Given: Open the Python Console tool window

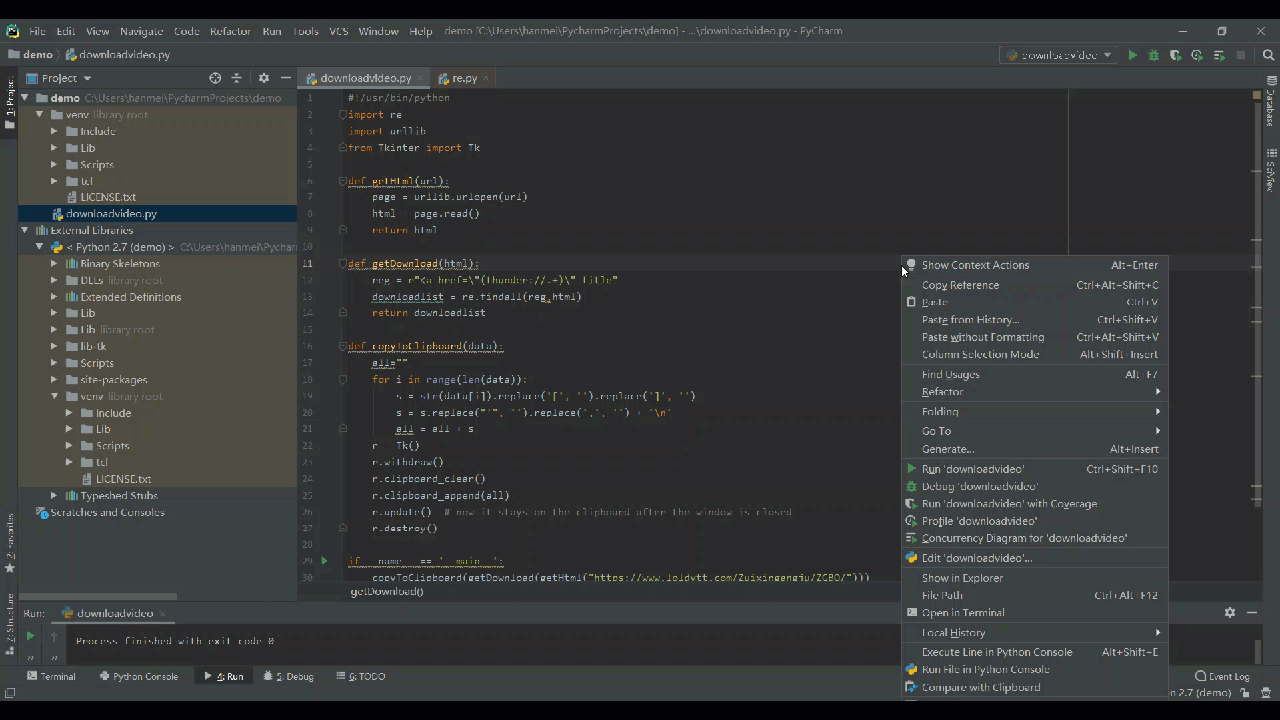Looking at the screenshot, I should 139,676.
